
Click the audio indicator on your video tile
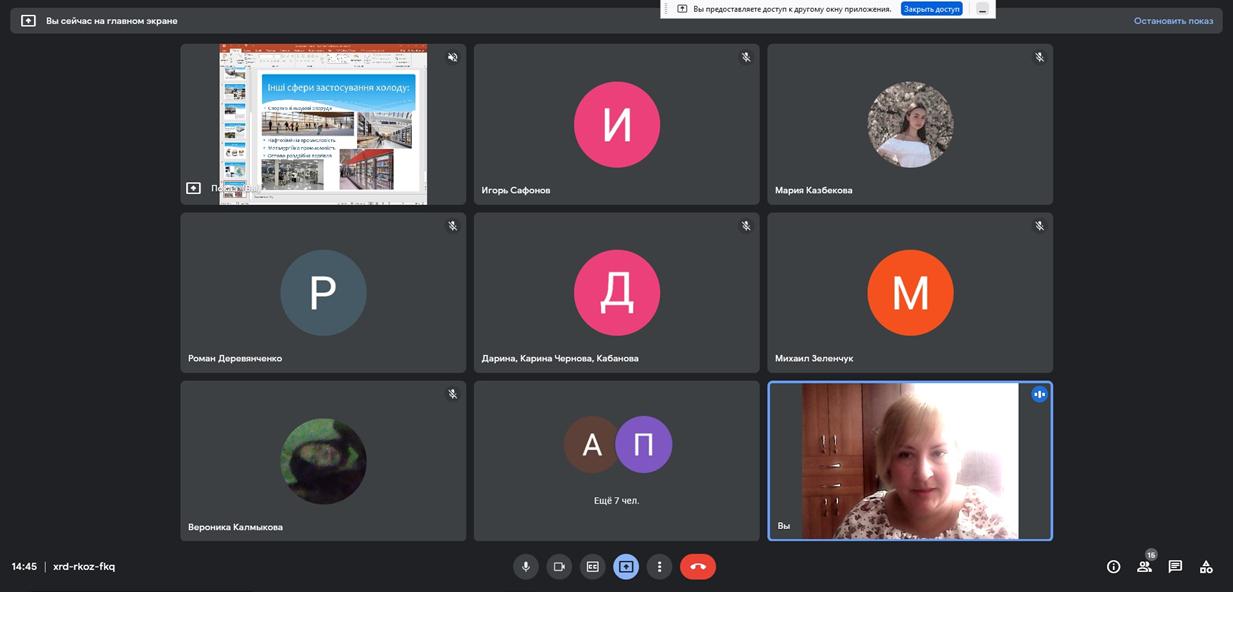coord(1039,395)
